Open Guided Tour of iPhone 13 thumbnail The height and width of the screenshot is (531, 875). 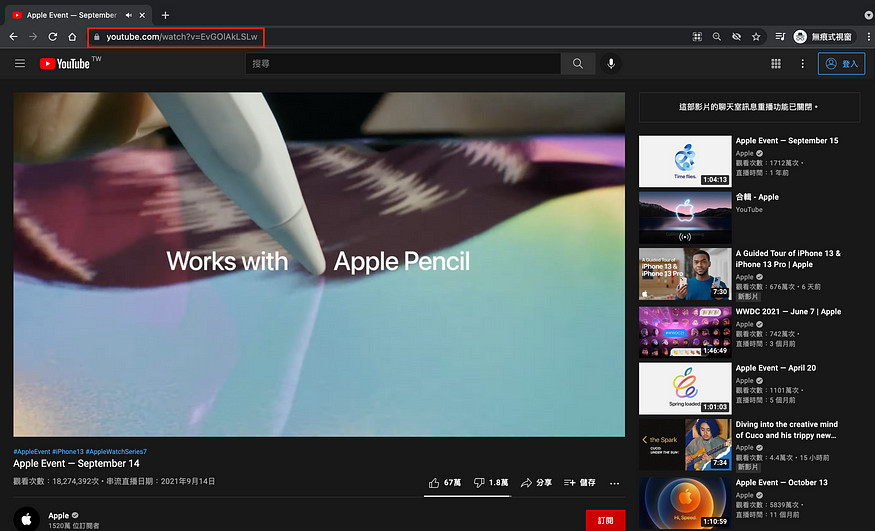tap(685, 274)
